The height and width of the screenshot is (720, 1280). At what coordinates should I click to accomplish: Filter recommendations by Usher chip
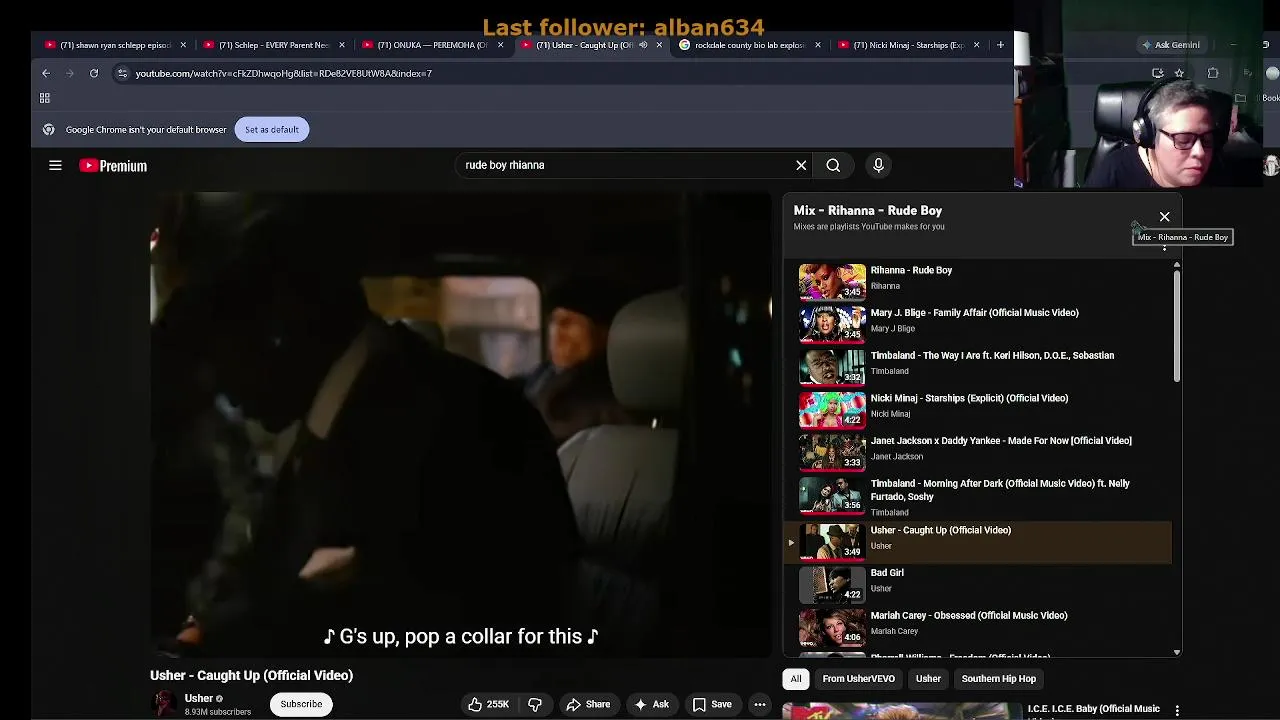(x=928, y=679)
